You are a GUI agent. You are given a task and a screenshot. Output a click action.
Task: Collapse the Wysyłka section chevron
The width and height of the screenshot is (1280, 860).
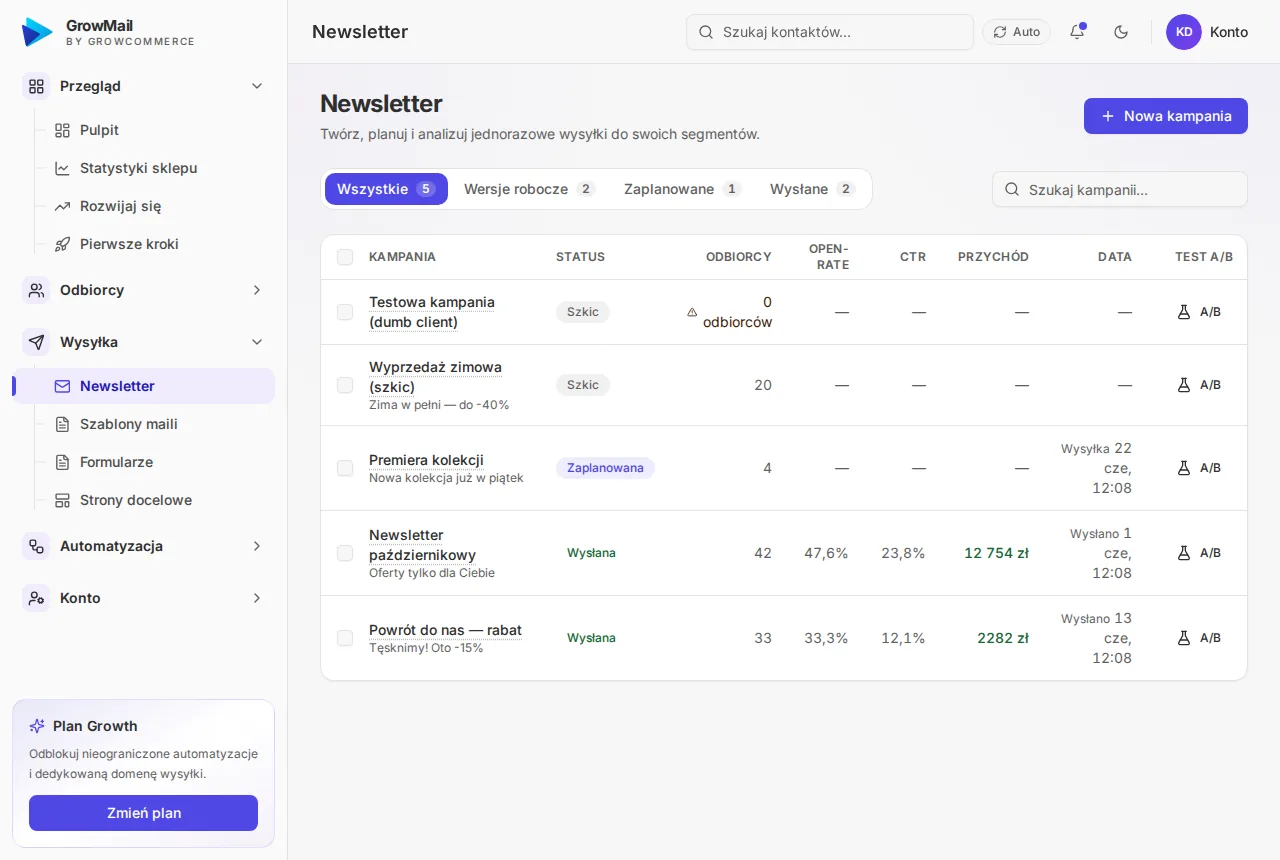257,342
